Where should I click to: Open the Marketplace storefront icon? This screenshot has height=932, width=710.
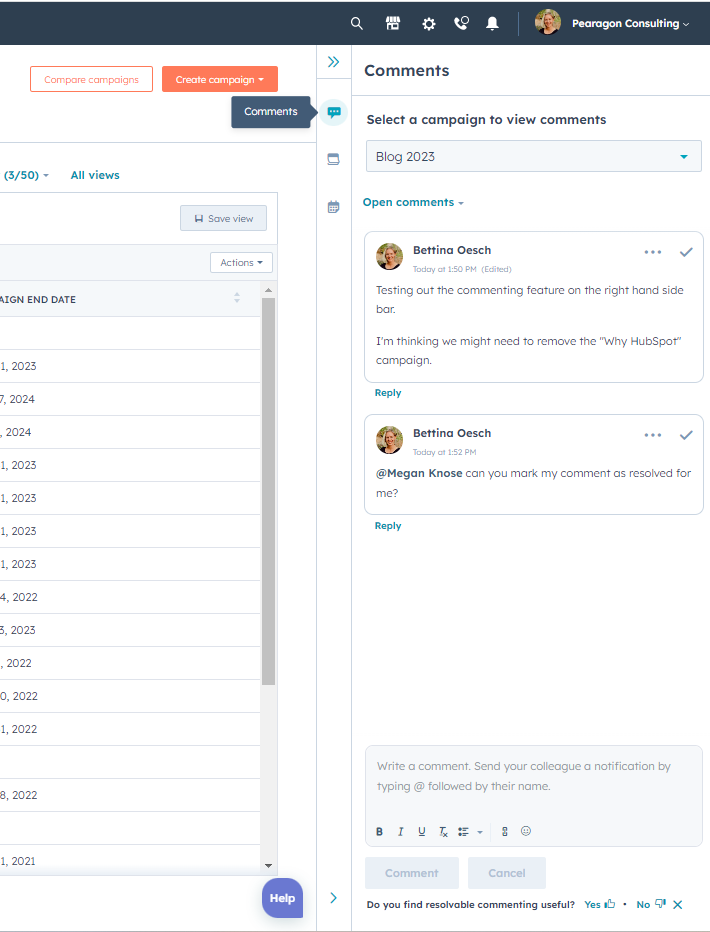[x=393, y=23]
